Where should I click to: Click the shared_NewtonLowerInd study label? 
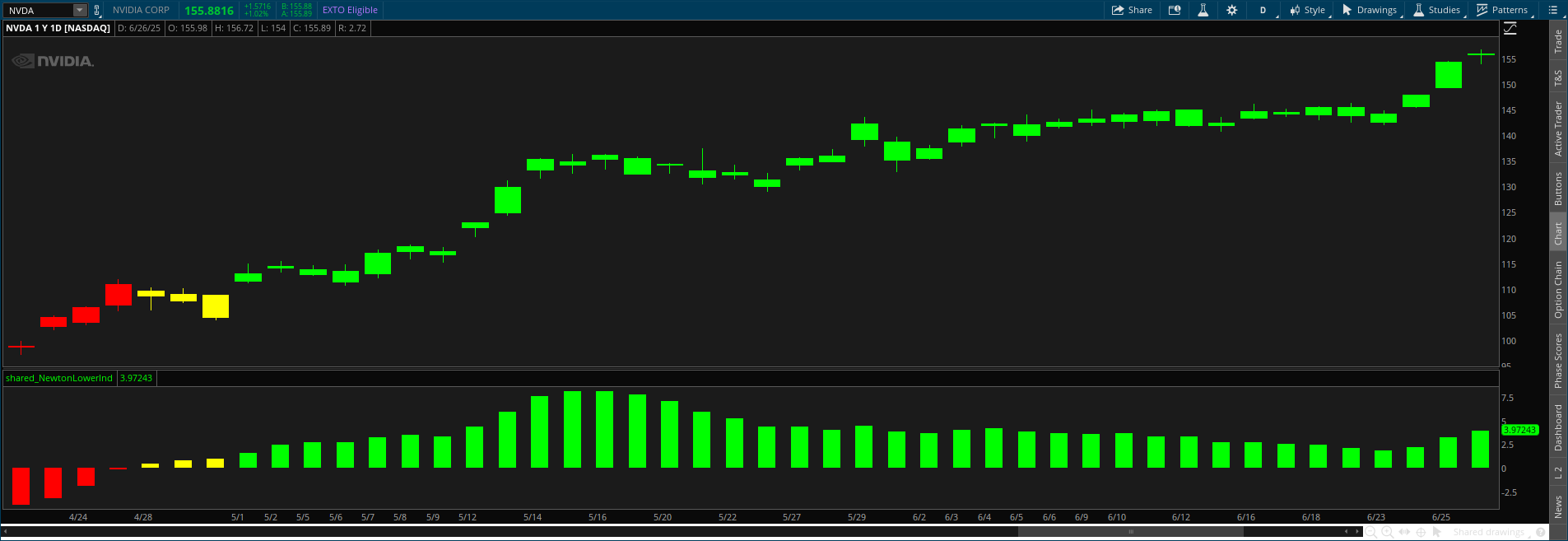(59, 378)
